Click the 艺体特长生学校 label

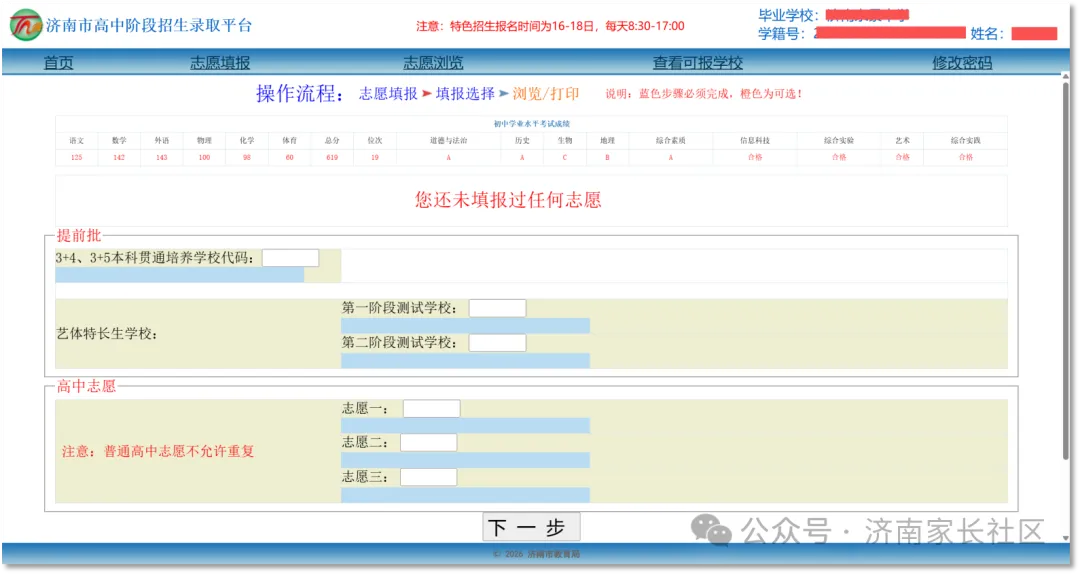tap(107, 334)
